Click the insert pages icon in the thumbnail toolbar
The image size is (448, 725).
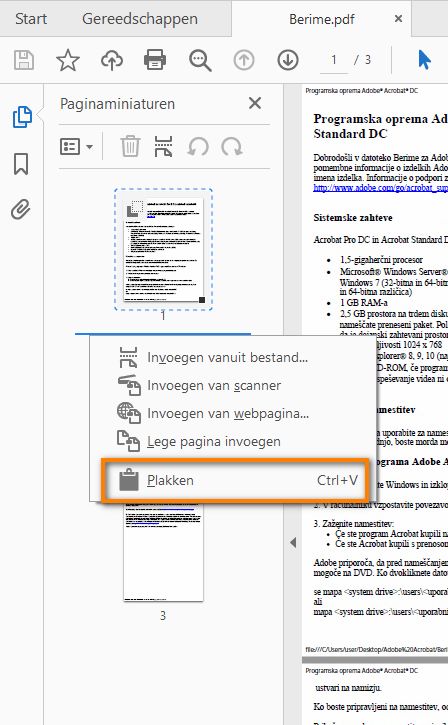[x=163, y=147]
